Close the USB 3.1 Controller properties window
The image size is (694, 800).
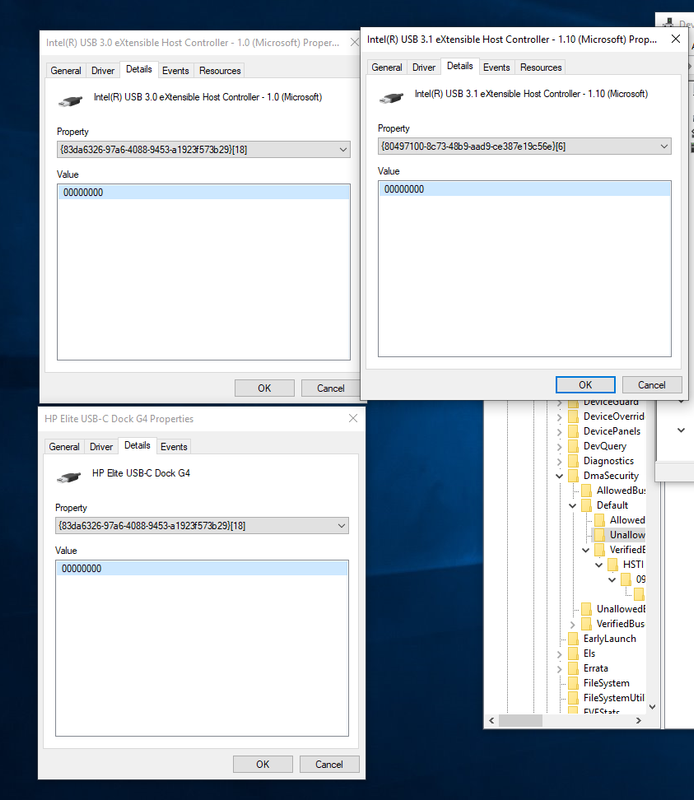tap(676, 39)
